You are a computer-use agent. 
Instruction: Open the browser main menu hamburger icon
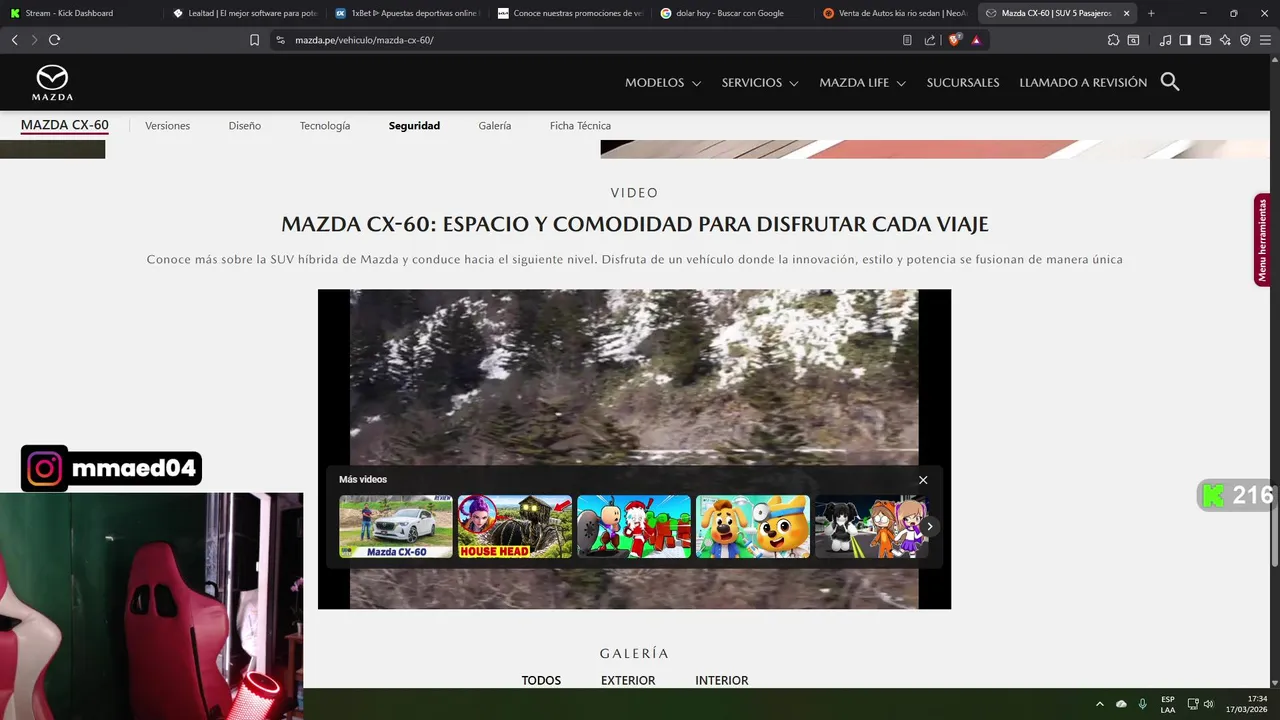tap(1265, 40)
